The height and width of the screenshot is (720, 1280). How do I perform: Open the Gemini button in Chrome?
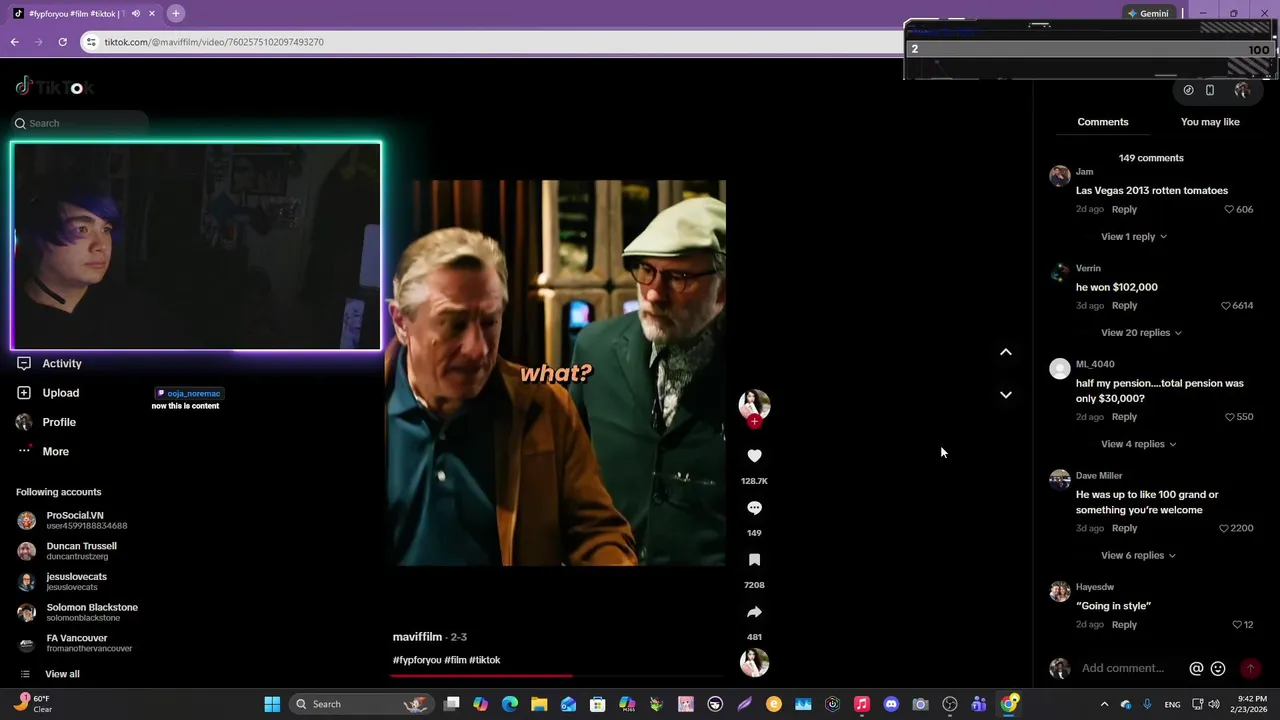tap(1148, 13)
